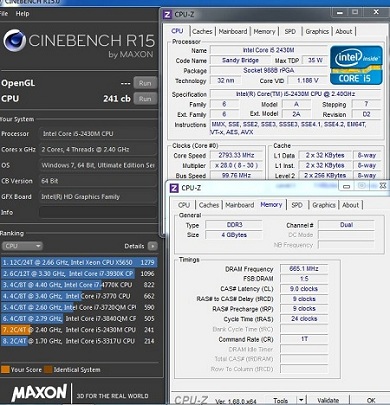Click the CAS# Latency value 9.0 clocks

tap(304, 289)
